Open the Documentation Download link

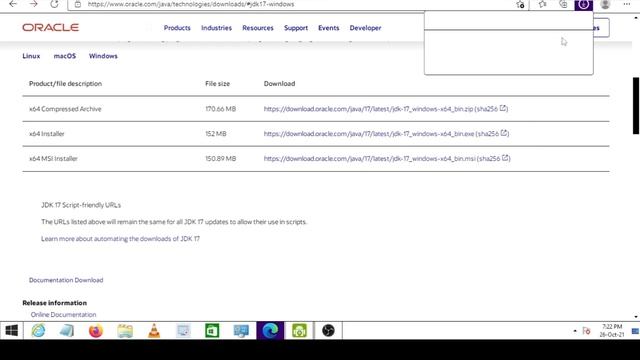click(66, 280)
